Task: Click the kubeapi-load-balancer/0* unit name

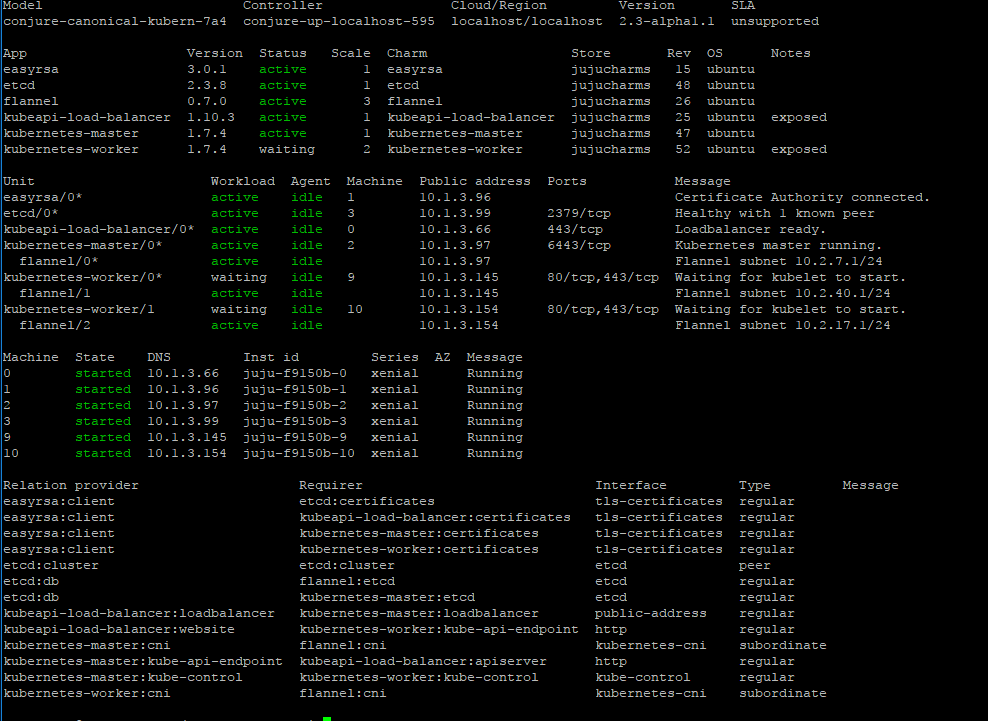Action: (99, 229)
